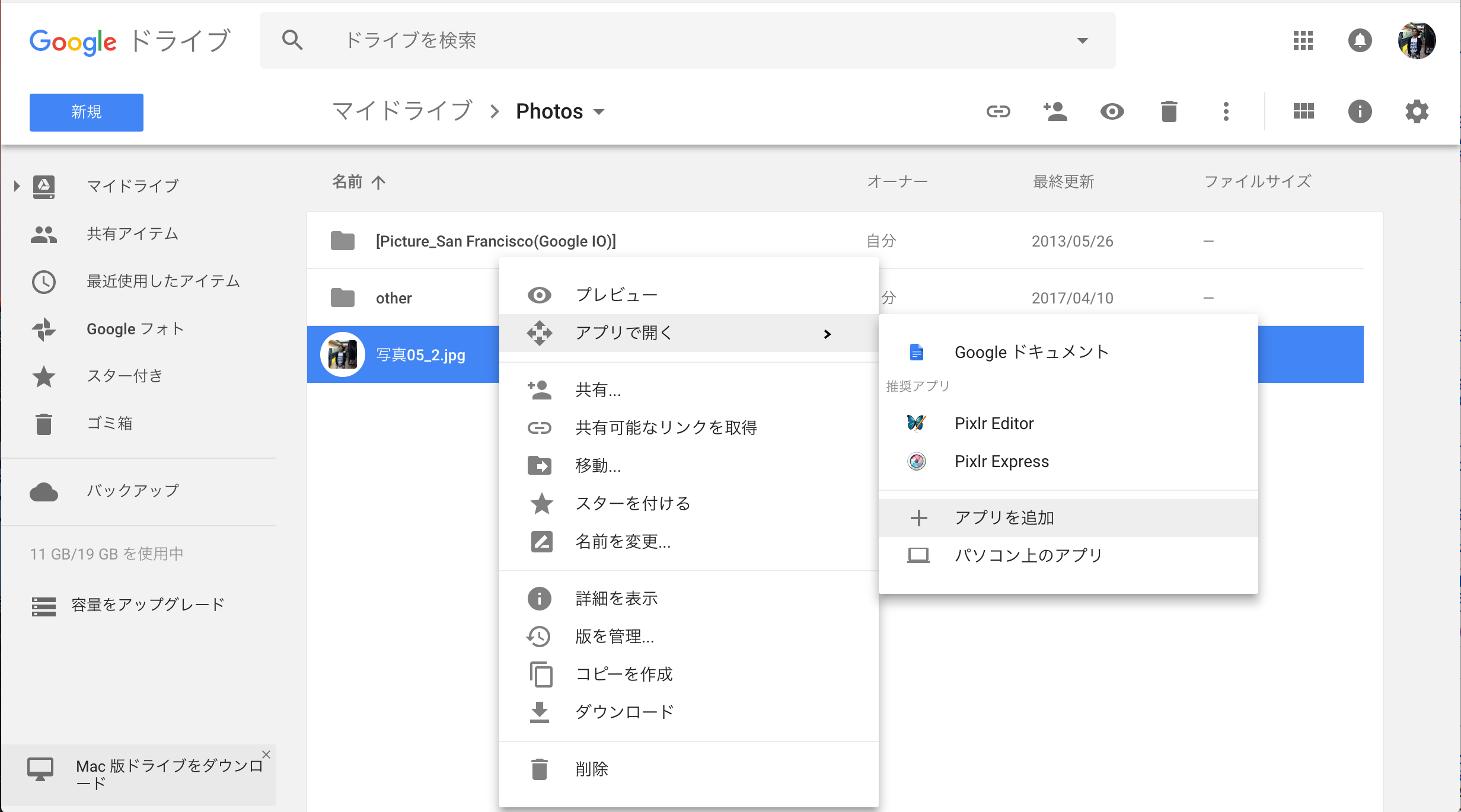Click the 新規 button
The width and height of the screenshot is (1461, 812).
(87, 112)
